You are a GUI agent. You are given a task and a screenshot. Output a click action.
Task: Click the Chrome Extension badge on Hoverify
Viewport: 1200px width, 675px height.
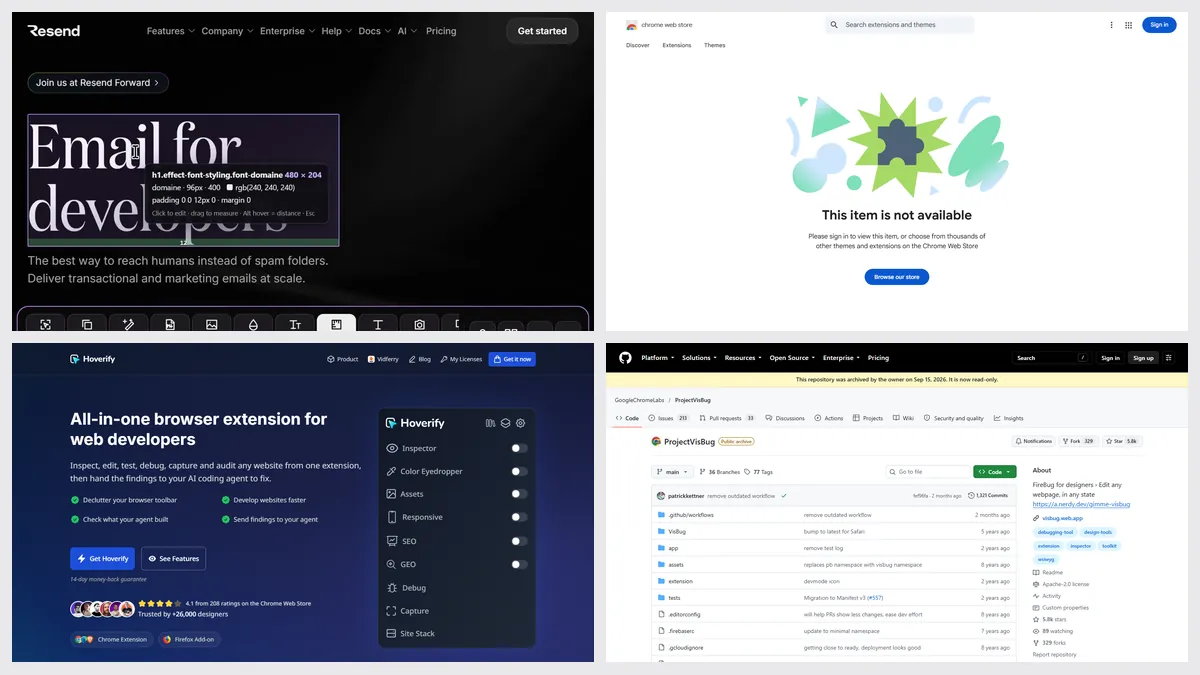(111, 639)
